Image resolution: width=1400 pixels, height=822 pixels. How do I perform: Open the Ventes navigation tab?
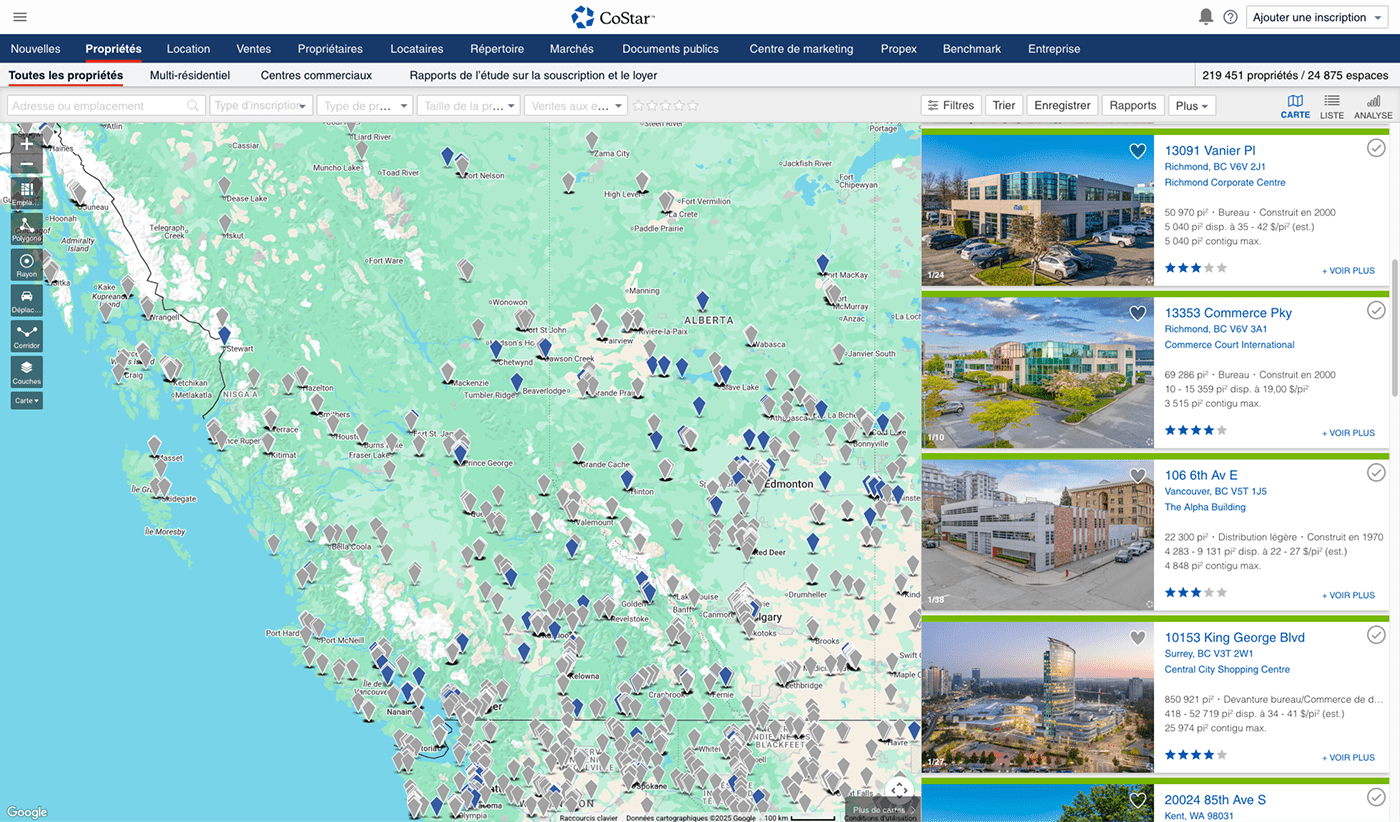coord(253,49)
